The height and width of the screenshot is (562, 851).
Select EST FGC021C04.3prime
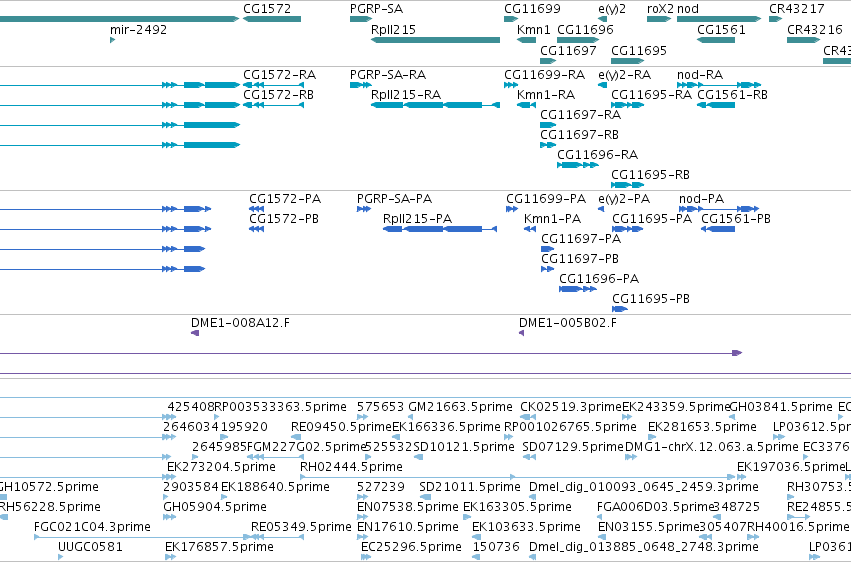tap(92, 527)
